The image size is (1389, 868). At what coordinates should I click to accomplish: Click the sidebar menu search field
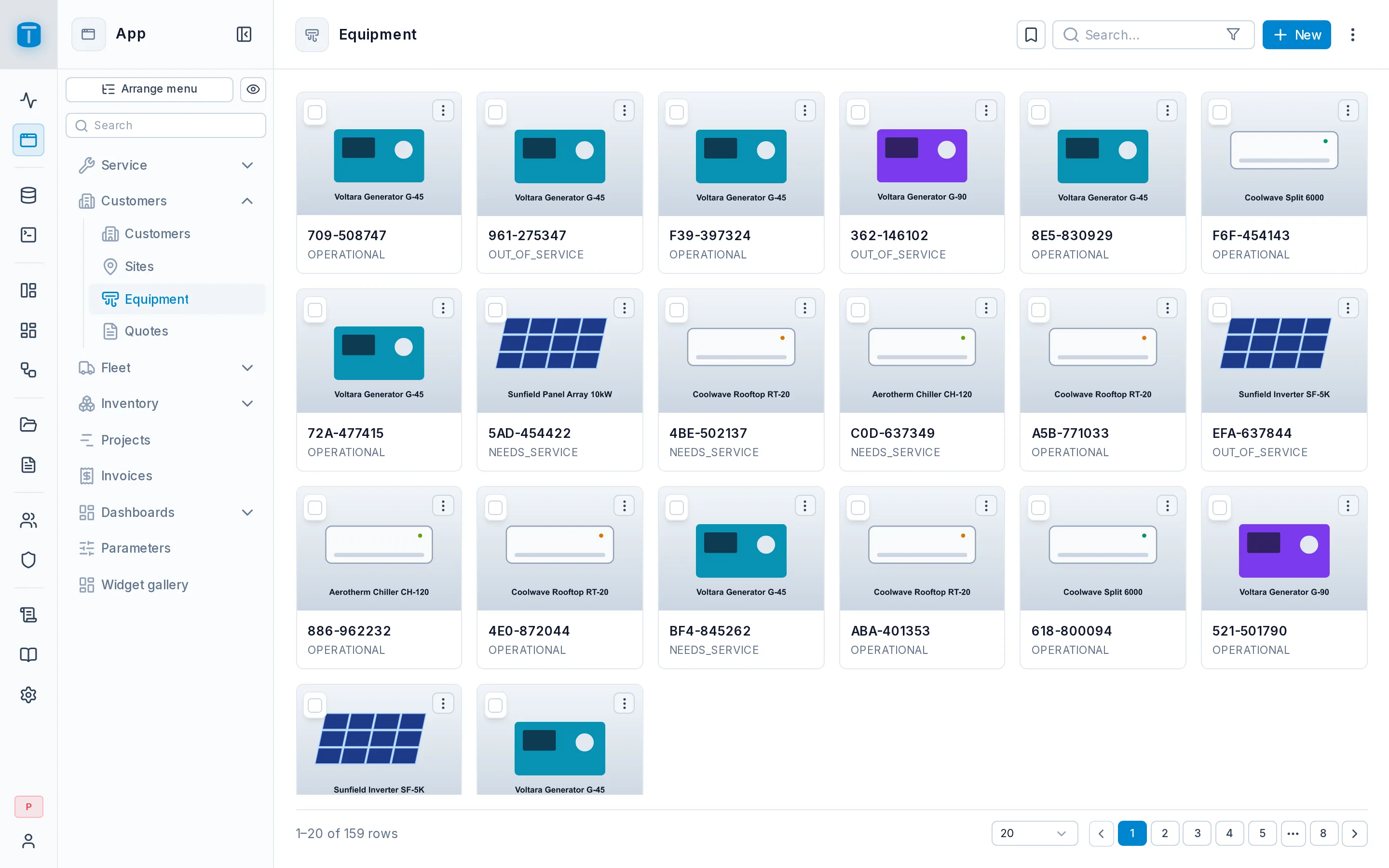pyautogui.click(x=166, y=125)
